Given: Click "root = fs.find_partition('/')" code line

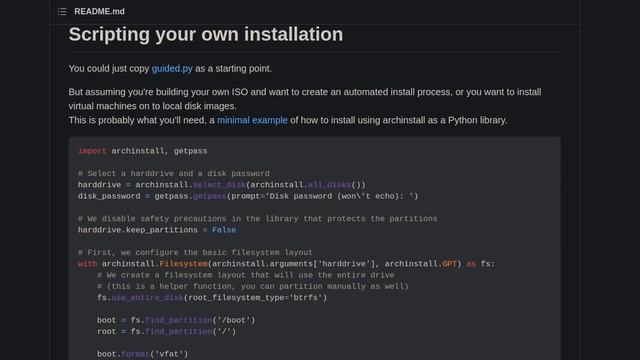Looking at the screenshot, I should [167, 332].
